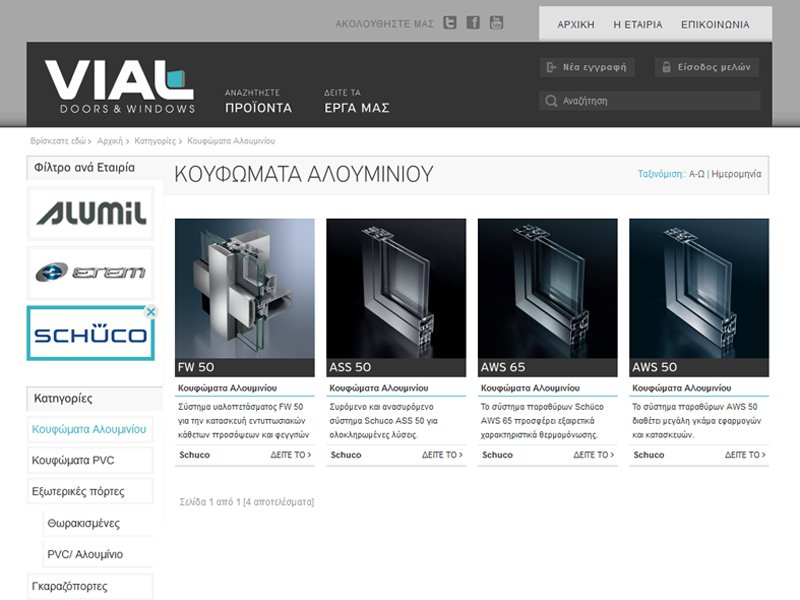The width and height of the screenshot is (800, 600).
Task: Filter products by Alumil logo
Action: [91, 213]
